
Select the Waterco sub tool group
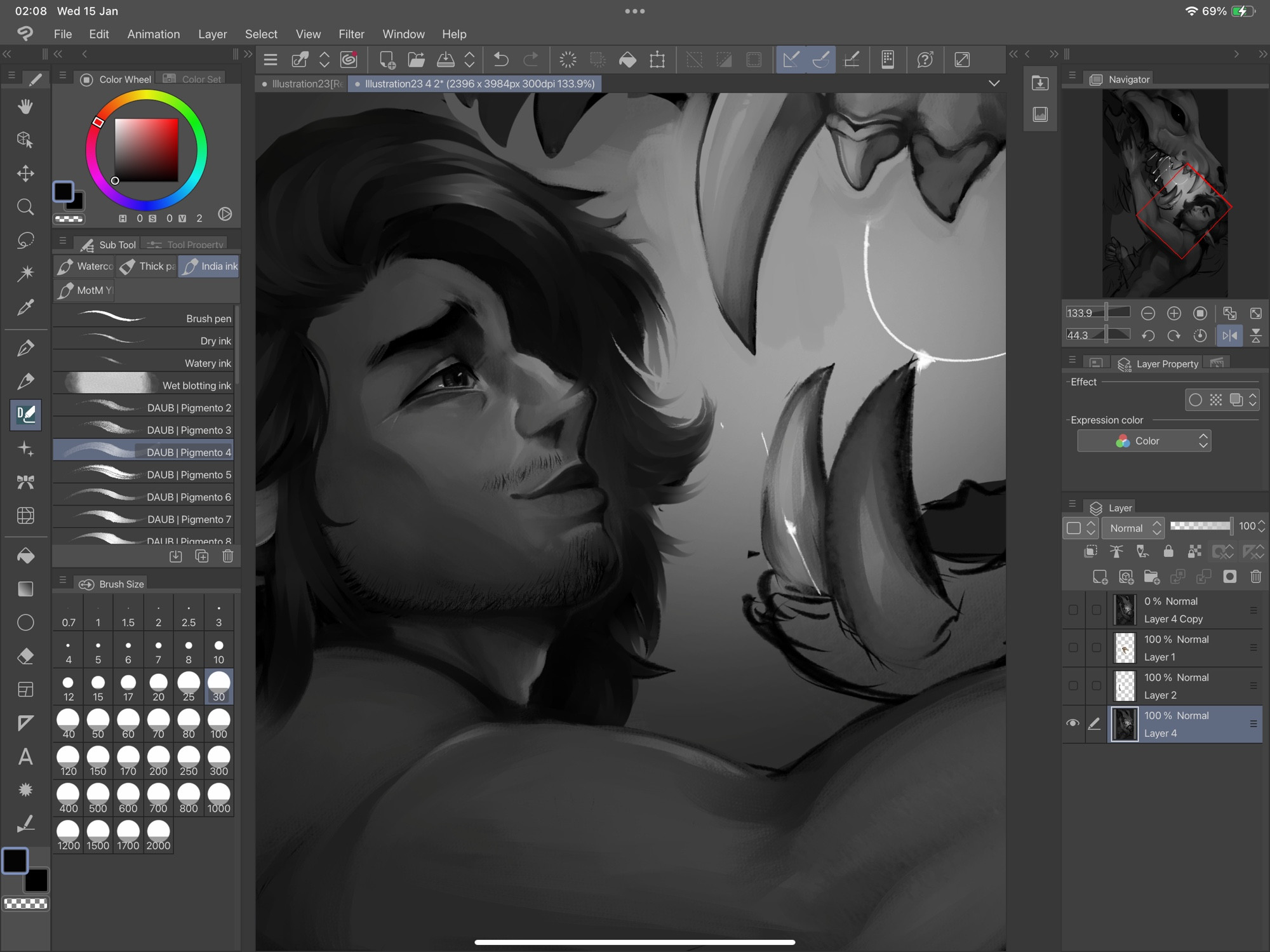84,267
